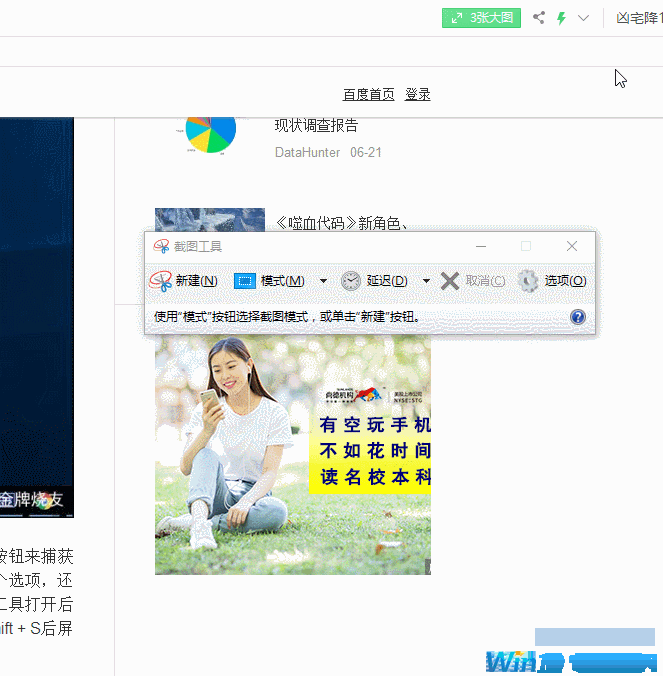Image resolution: width=663 pixels, height=676 pixels.
Task: Click the DataHunter source name
Action: 307,153
